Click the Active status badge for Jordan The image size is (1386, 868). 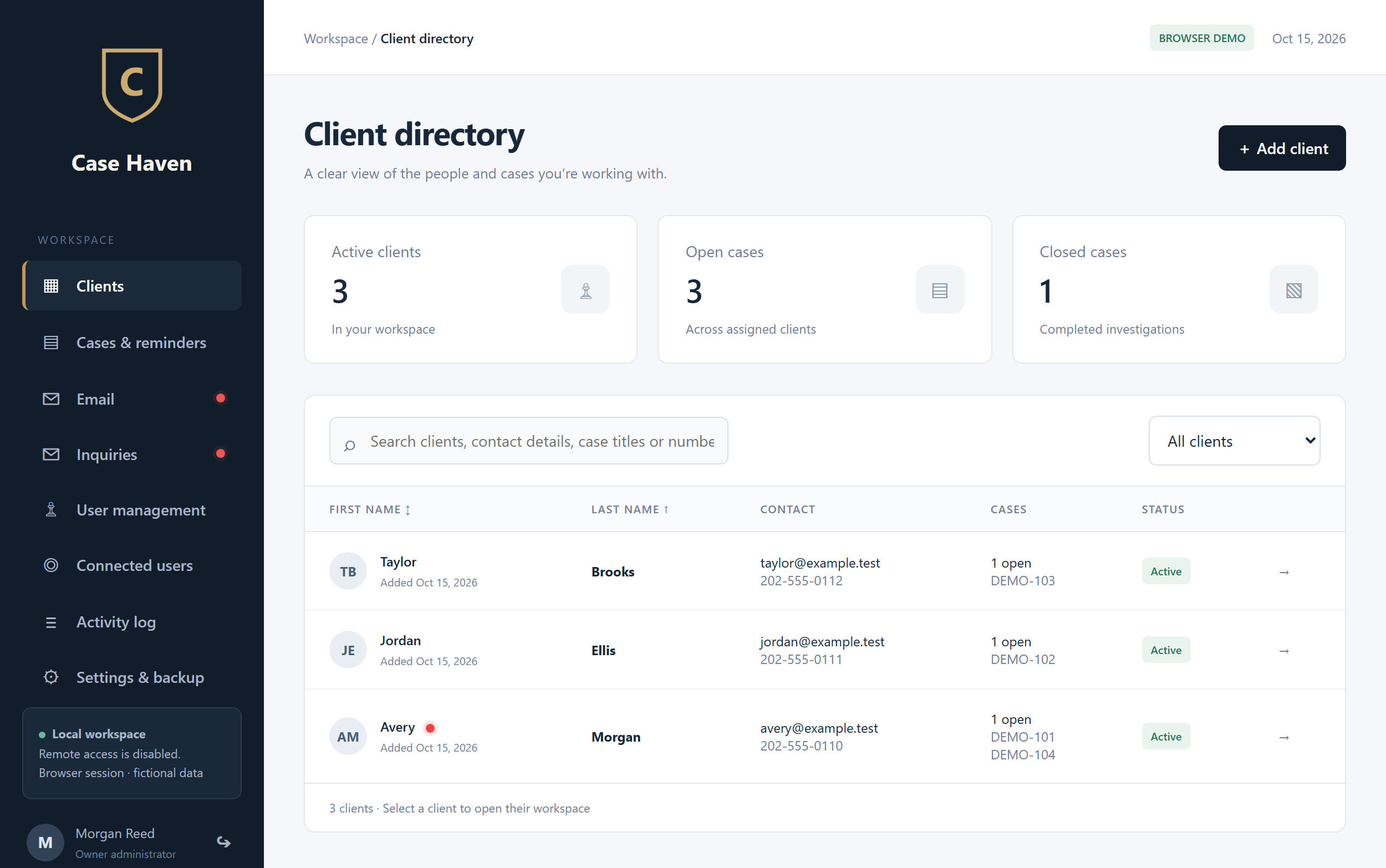click(x=1165, y=650)
